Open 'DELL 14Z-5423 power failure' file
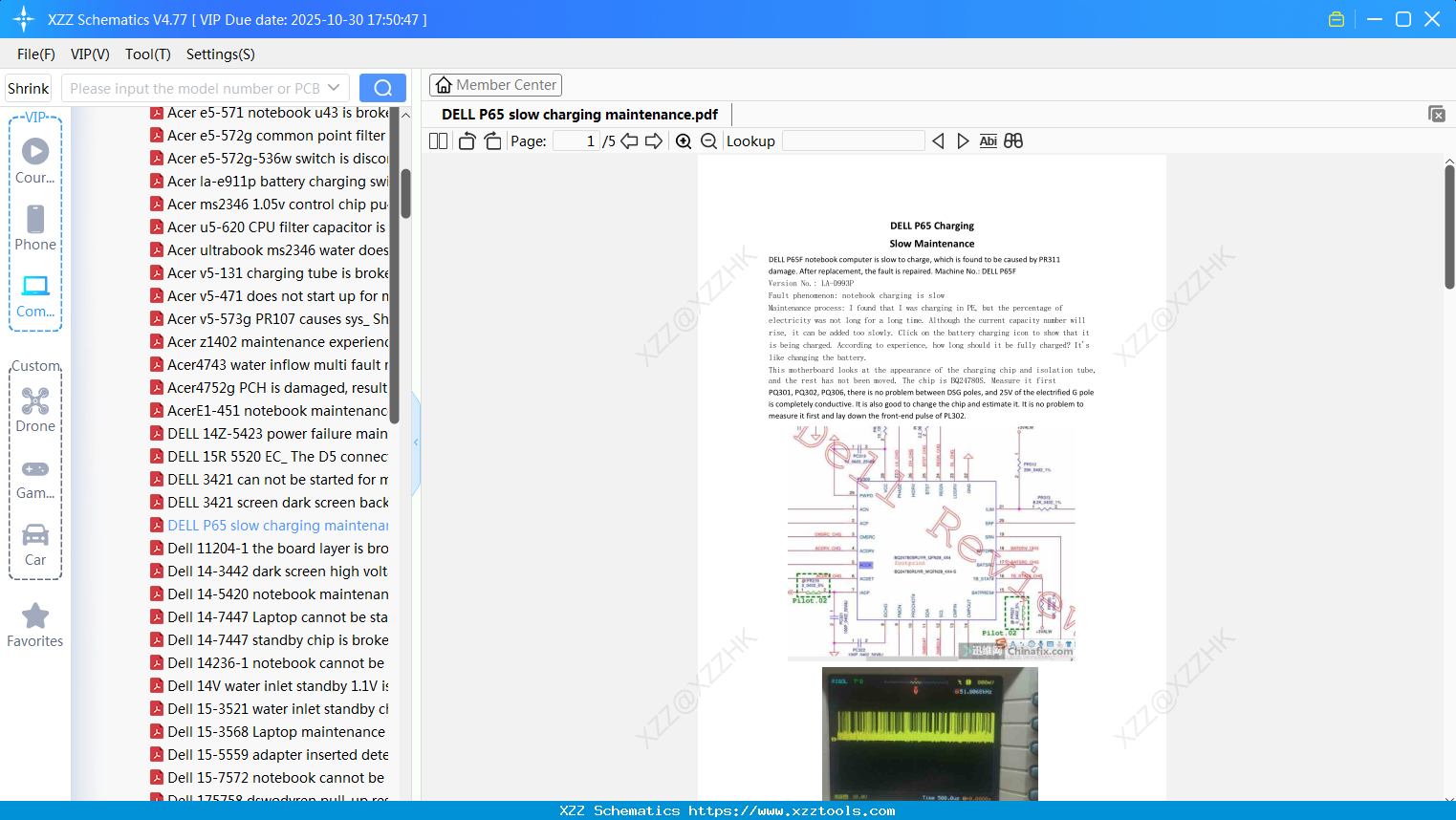This screenshot has height=820, width=1456. (x=270, y=434)
